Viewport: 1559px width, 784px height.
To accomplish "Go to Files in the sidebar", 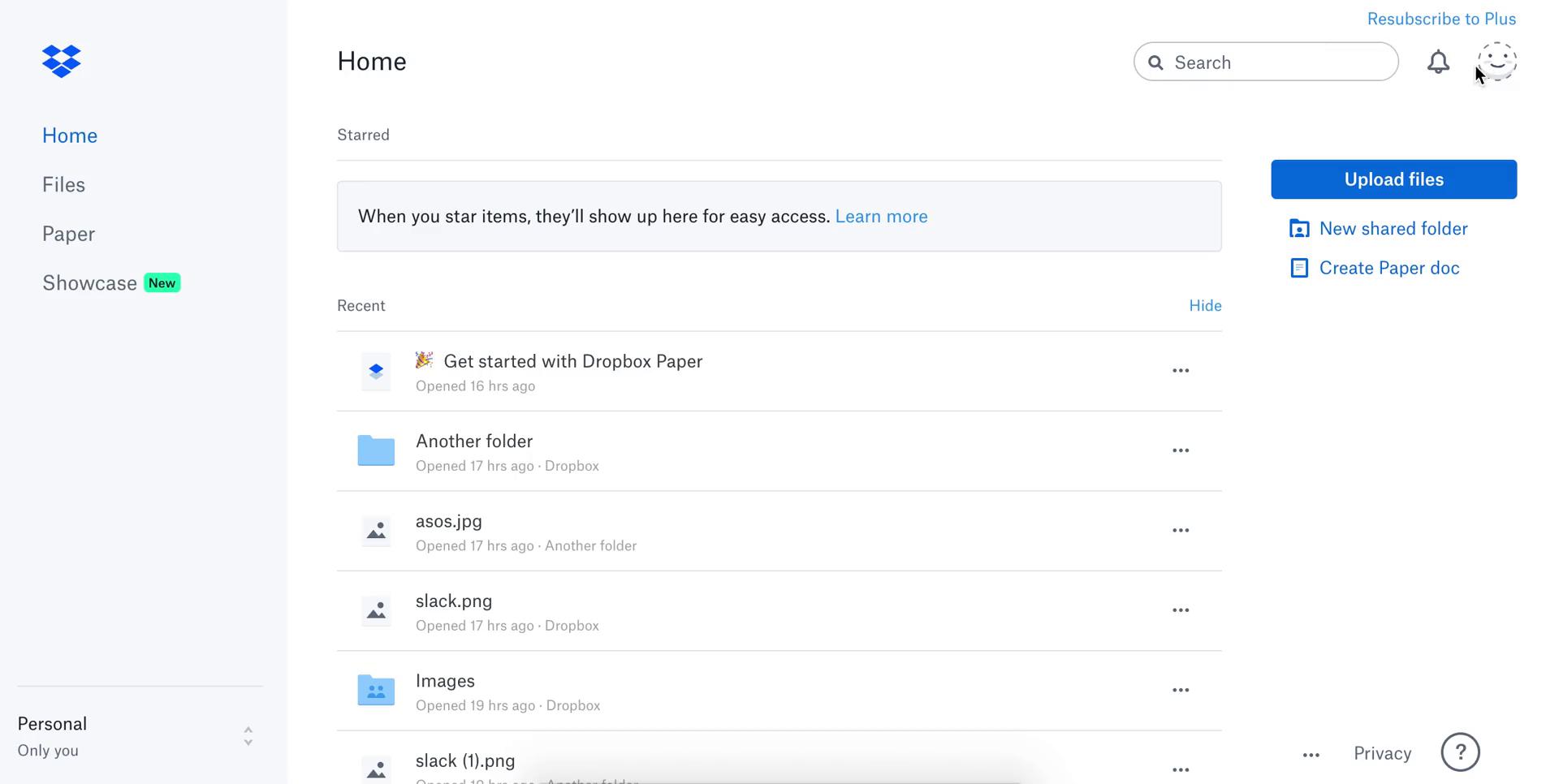I will pos(63,185).
